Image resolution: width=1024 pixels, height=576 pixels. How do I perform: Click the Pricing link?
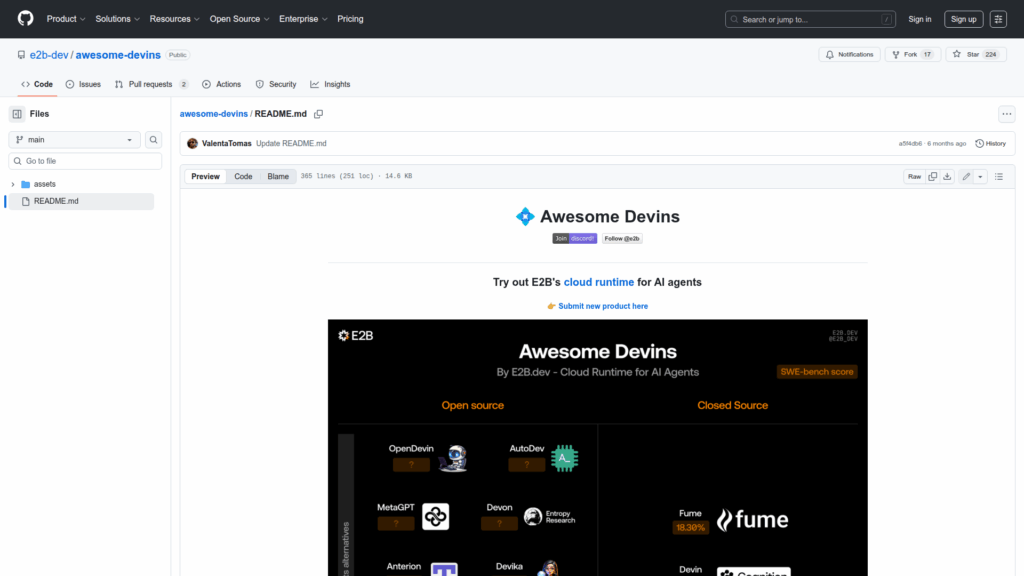pos(350,19)
